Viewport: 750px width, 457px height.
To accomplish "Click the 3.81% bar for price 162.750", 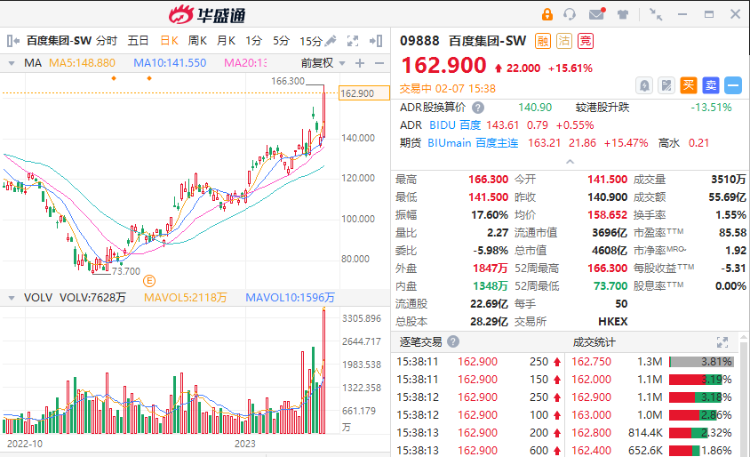I will tap(701, 362).
